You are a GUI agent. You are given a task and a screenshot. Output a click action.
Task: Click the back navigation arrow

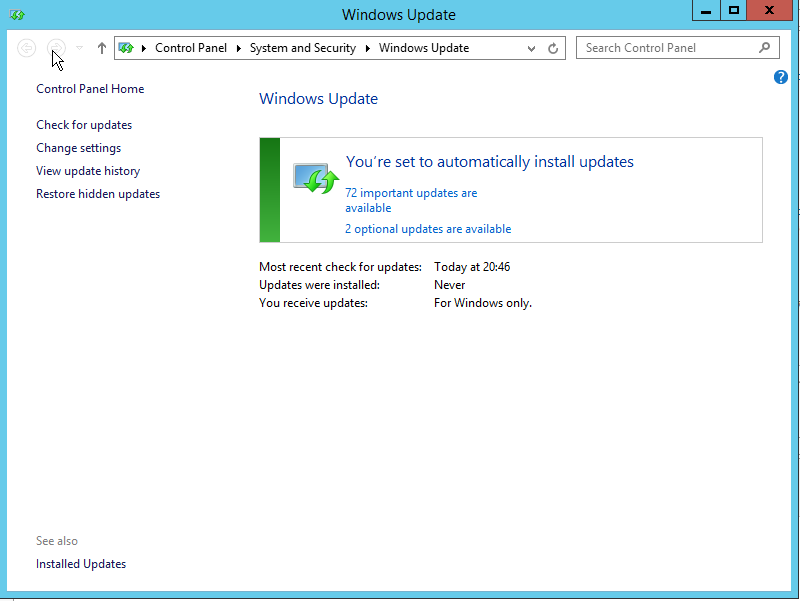point(27,48)
